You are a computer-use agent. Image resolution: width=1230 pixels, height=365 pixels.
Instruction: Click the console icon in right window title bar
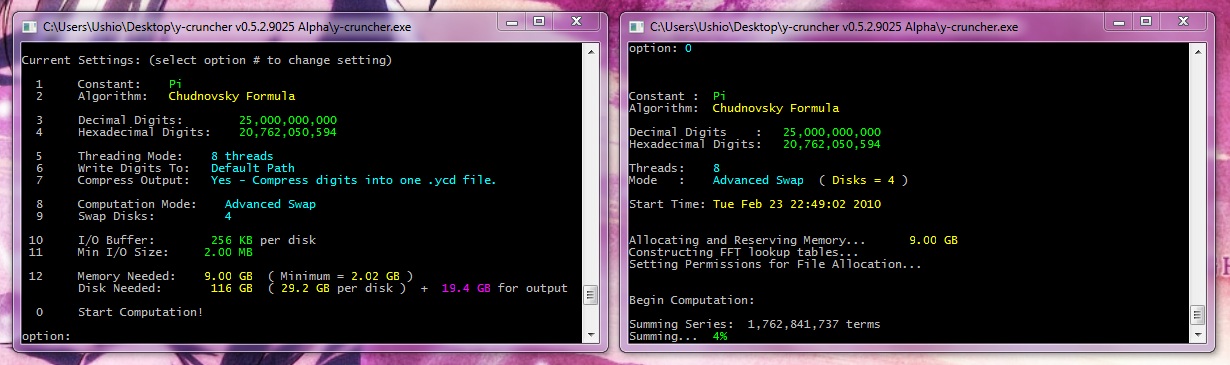[x=636, y=26]
